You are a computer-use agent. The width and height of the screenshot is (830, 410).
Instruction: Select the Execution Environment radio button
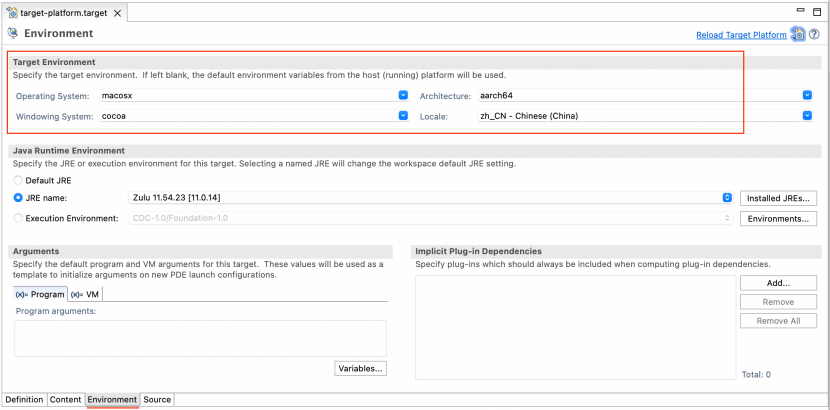pos(19,218)
